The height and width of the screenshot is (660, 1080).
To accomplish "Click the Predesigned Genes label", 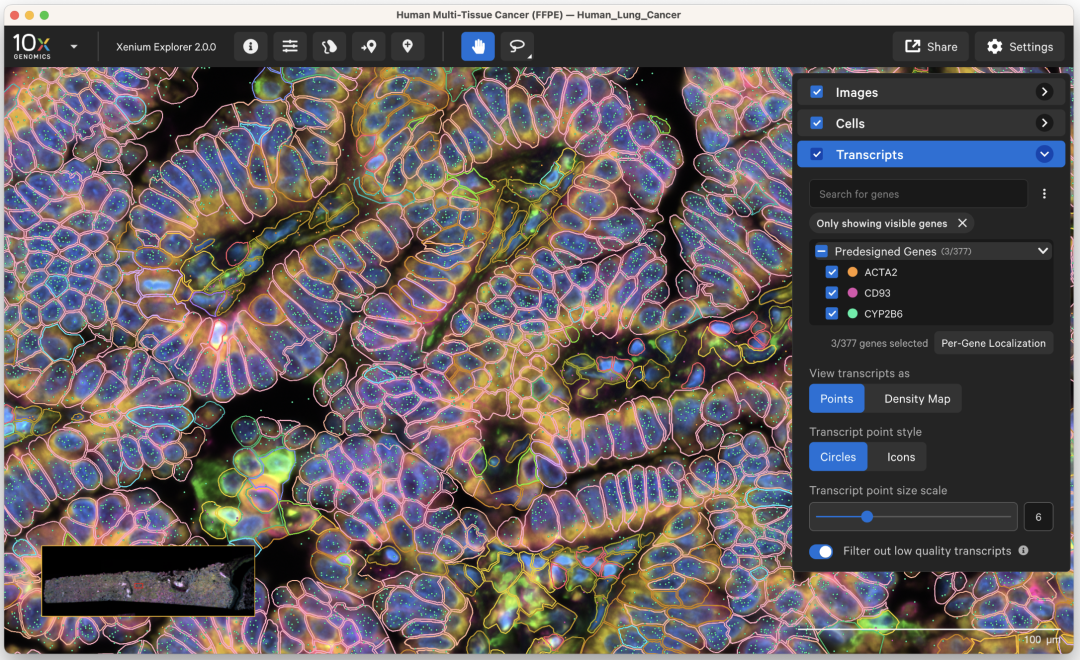I will pos(885,251).
